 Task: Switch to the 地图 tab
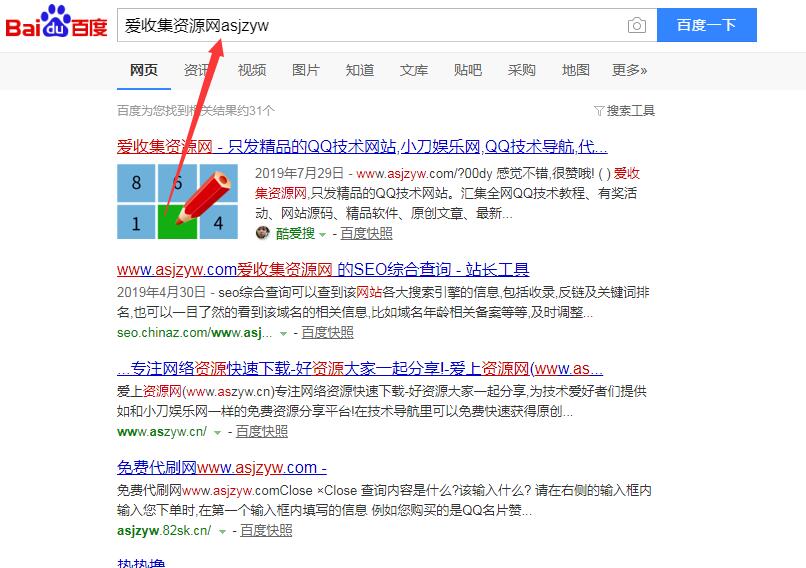pos(575,70)
